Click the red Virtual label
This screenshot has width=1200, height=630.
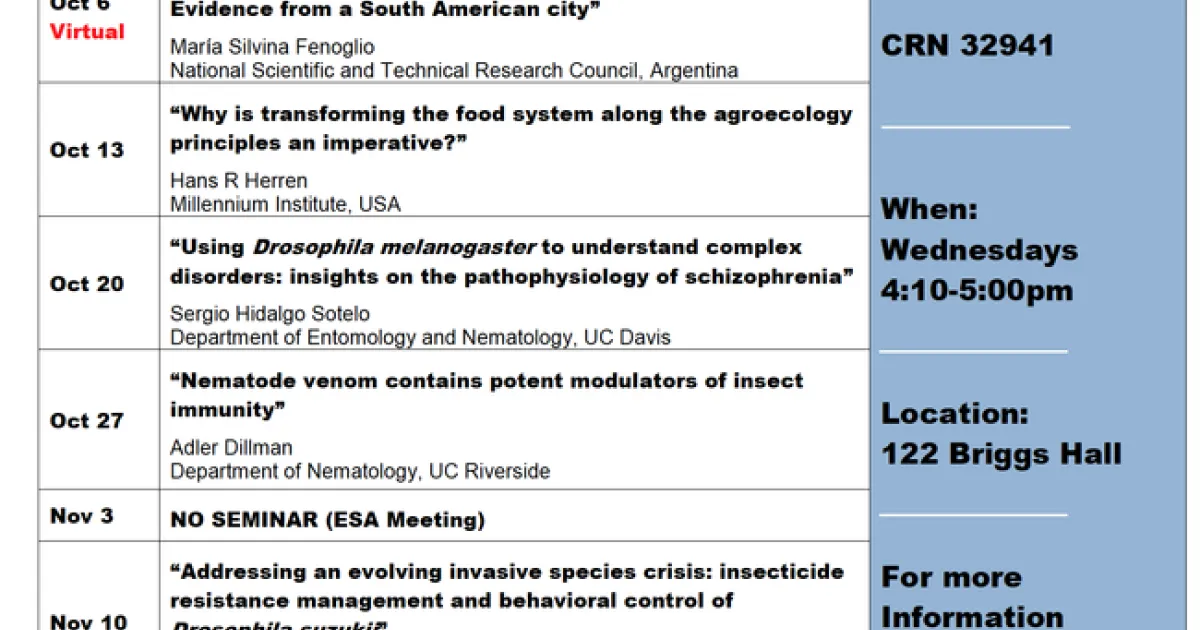click(x=88, y=32)
